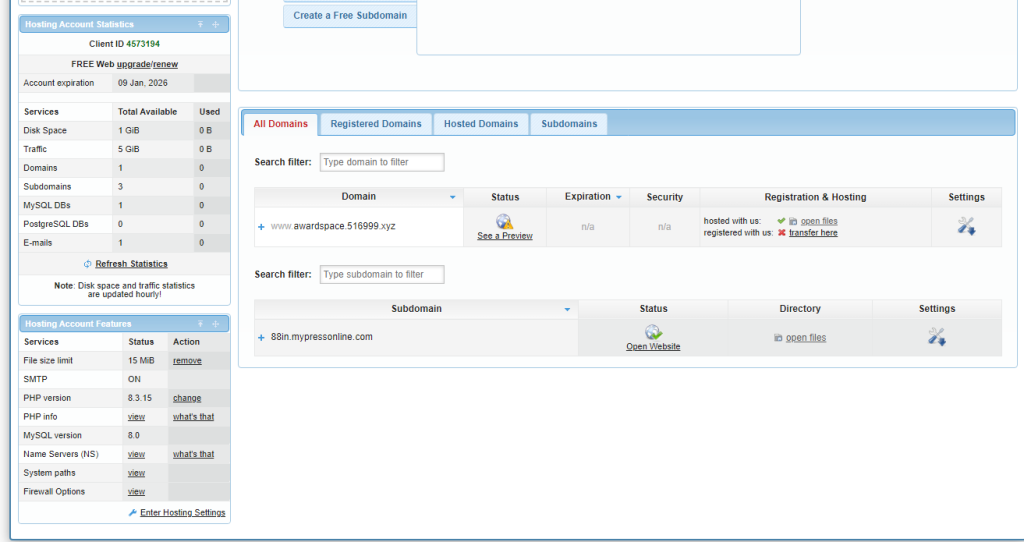Click the subdomain Open Website globe icon
The image size is (1024, 542).
click(653, 332)
